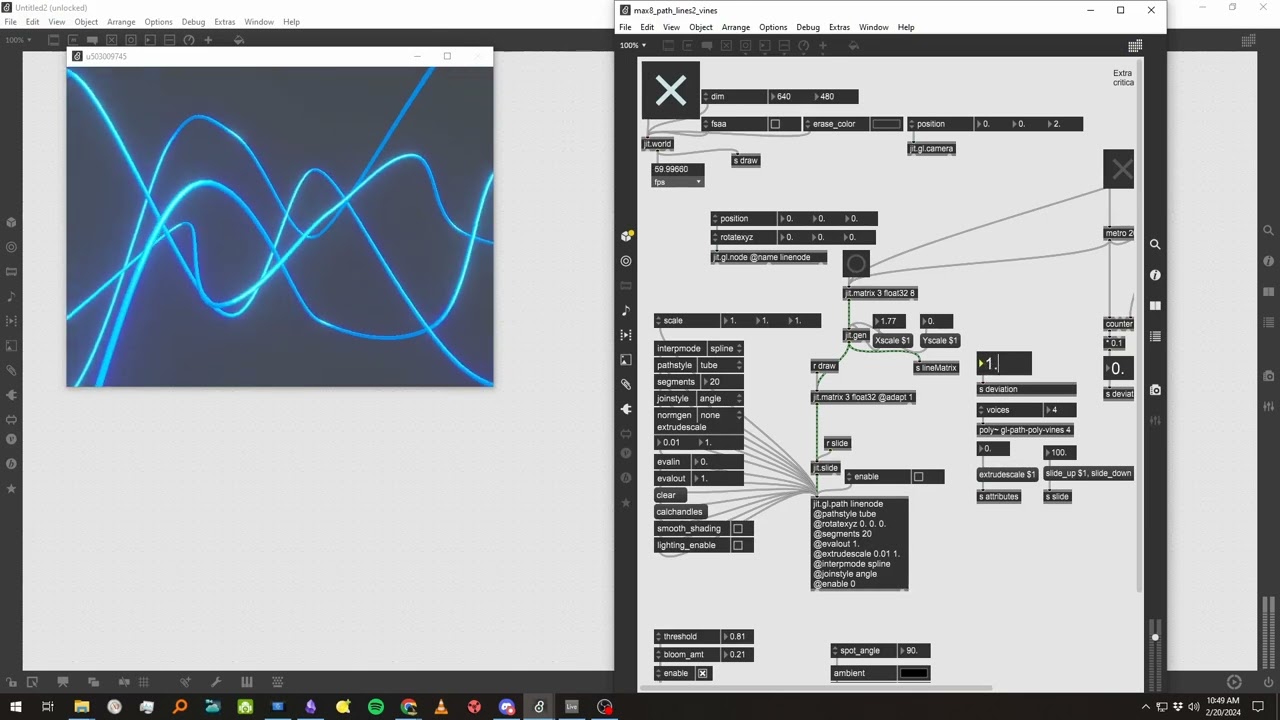The height and width of the screenshot is (720, 1280).
Task: Open the Arrange menu in vines patcher
Action: click(736, 27)
